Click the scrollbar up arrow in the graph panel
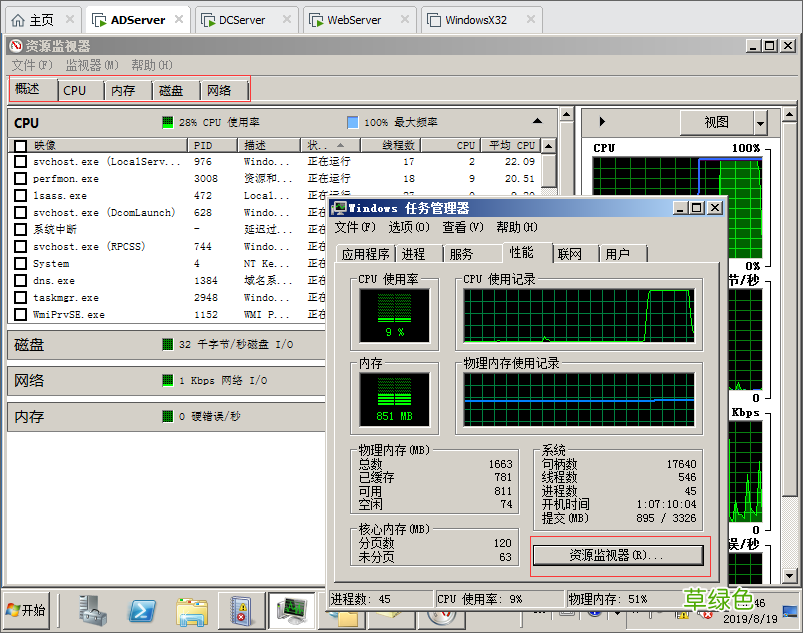Image resolution: width=803 pixels, height=633 pixels. 789,114
